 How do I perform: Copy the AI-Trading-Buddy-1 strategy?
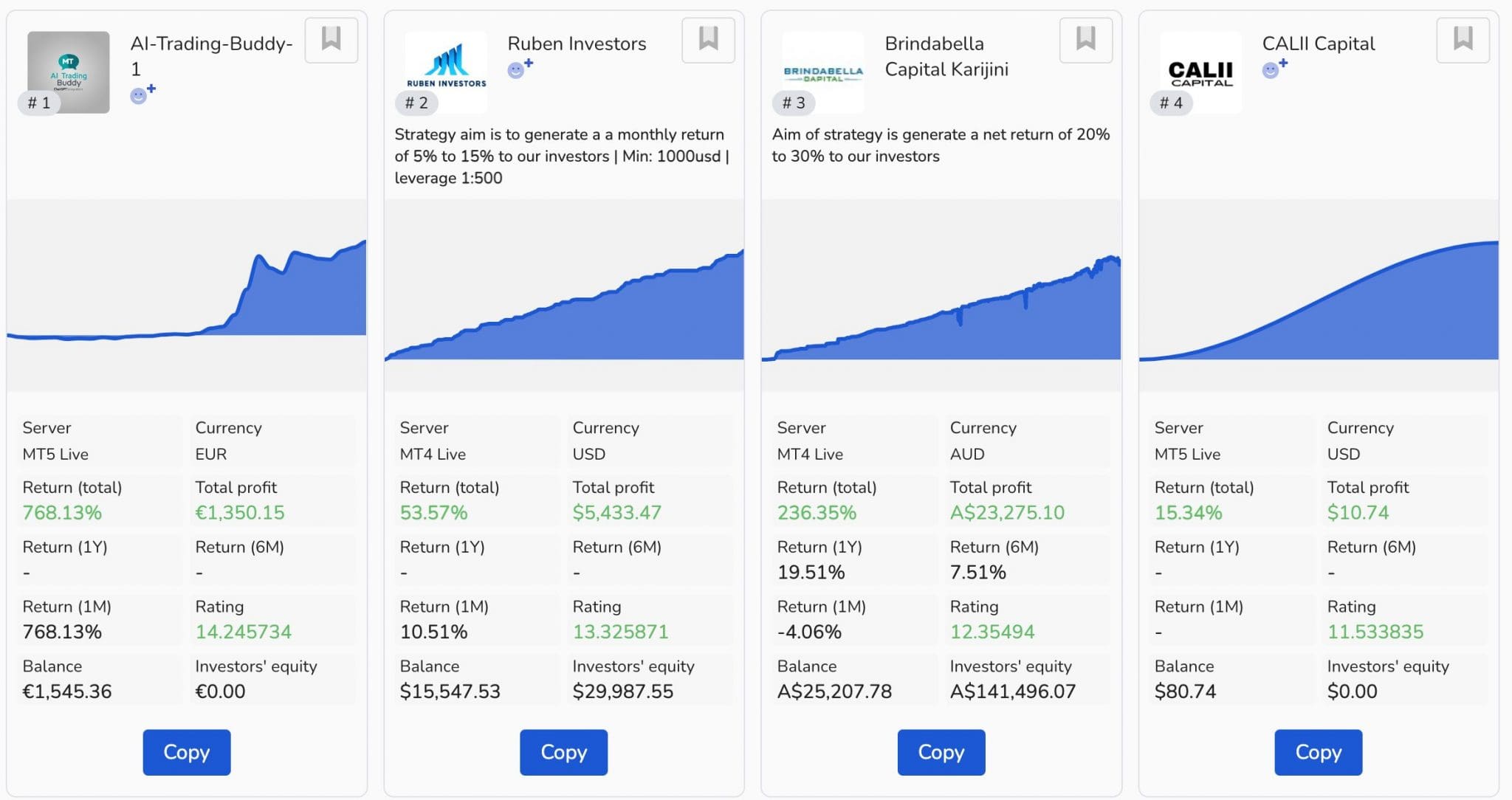pos(187,752)
